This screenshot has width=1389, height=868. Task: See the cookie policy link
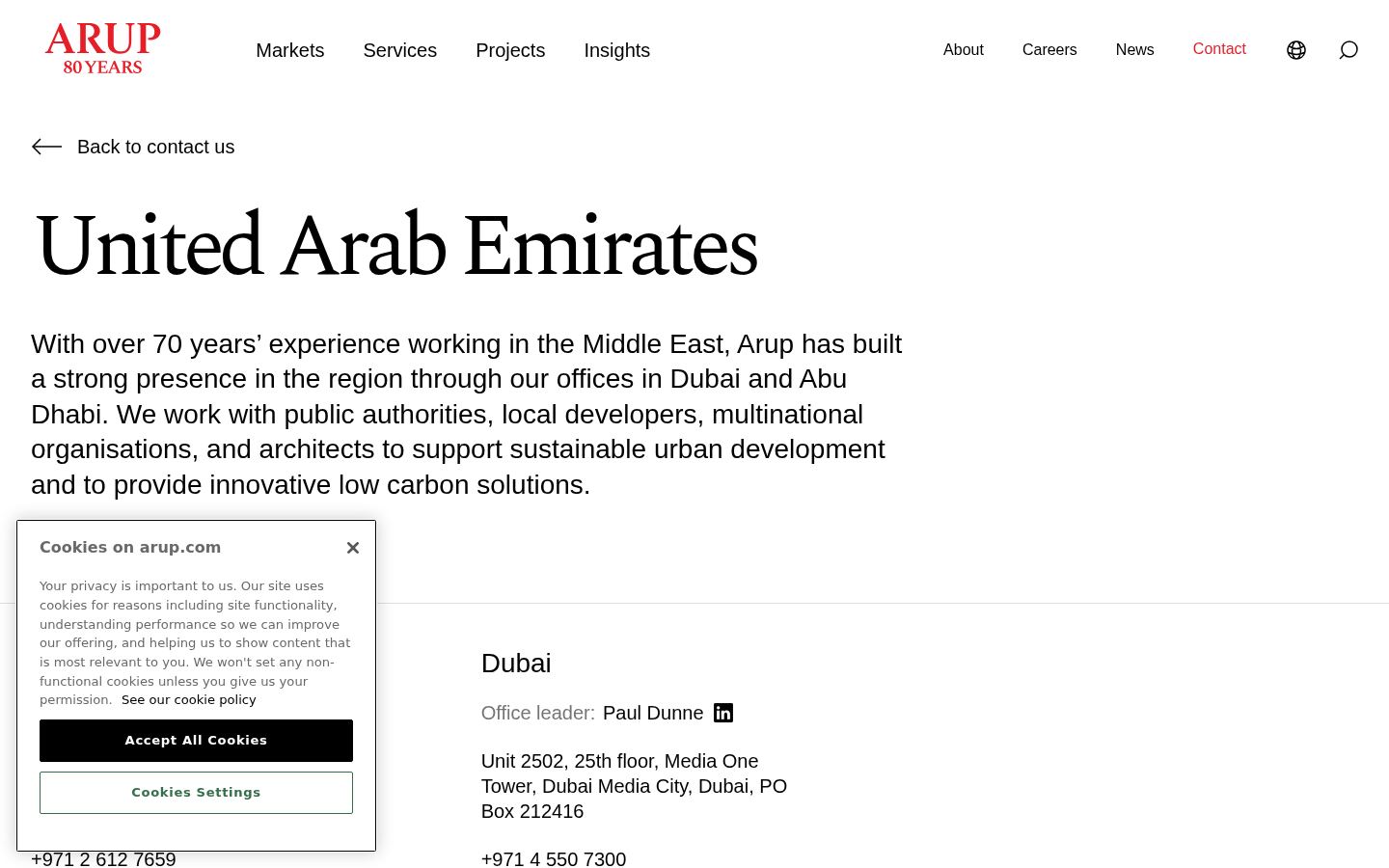coord(189,700)
